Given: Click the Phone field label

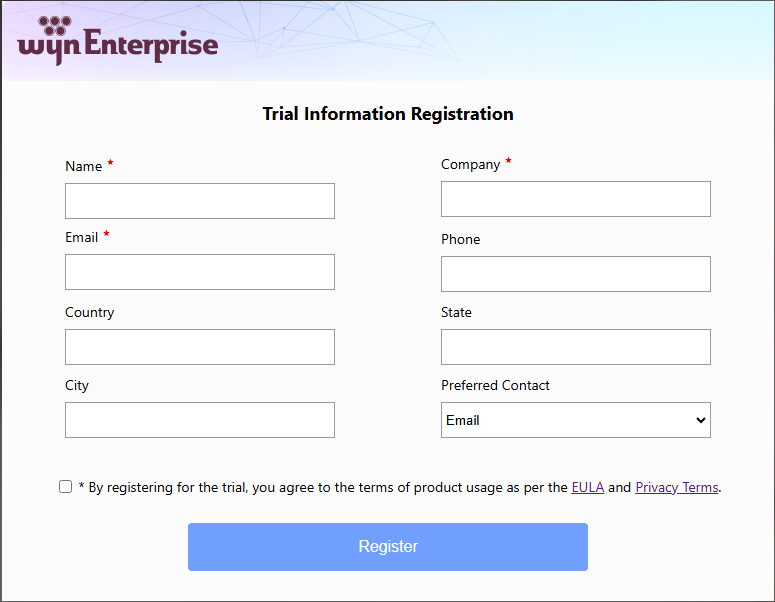Looking at the screenshot, I should (460, 239).
